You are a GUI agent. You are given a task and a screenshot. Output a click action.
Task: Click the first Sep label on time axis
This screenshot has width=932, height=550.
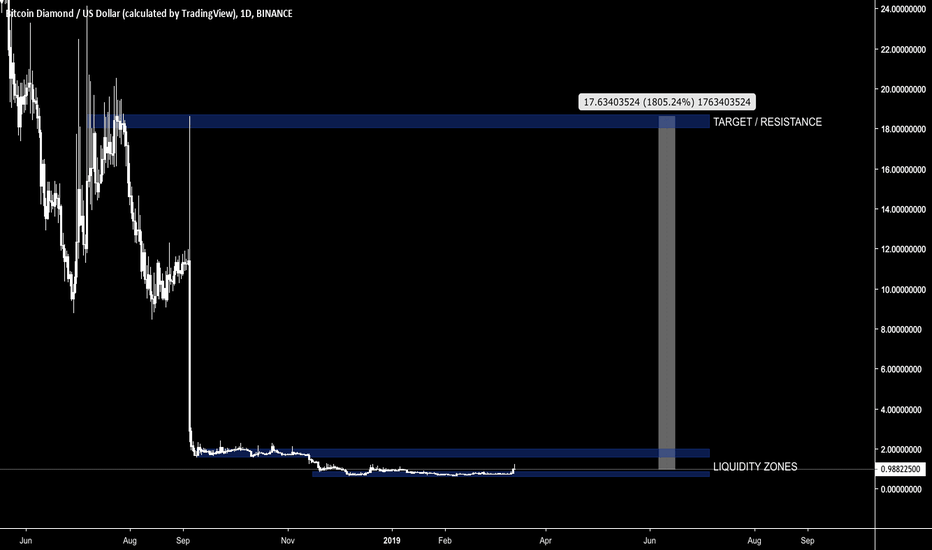[183, 540]
